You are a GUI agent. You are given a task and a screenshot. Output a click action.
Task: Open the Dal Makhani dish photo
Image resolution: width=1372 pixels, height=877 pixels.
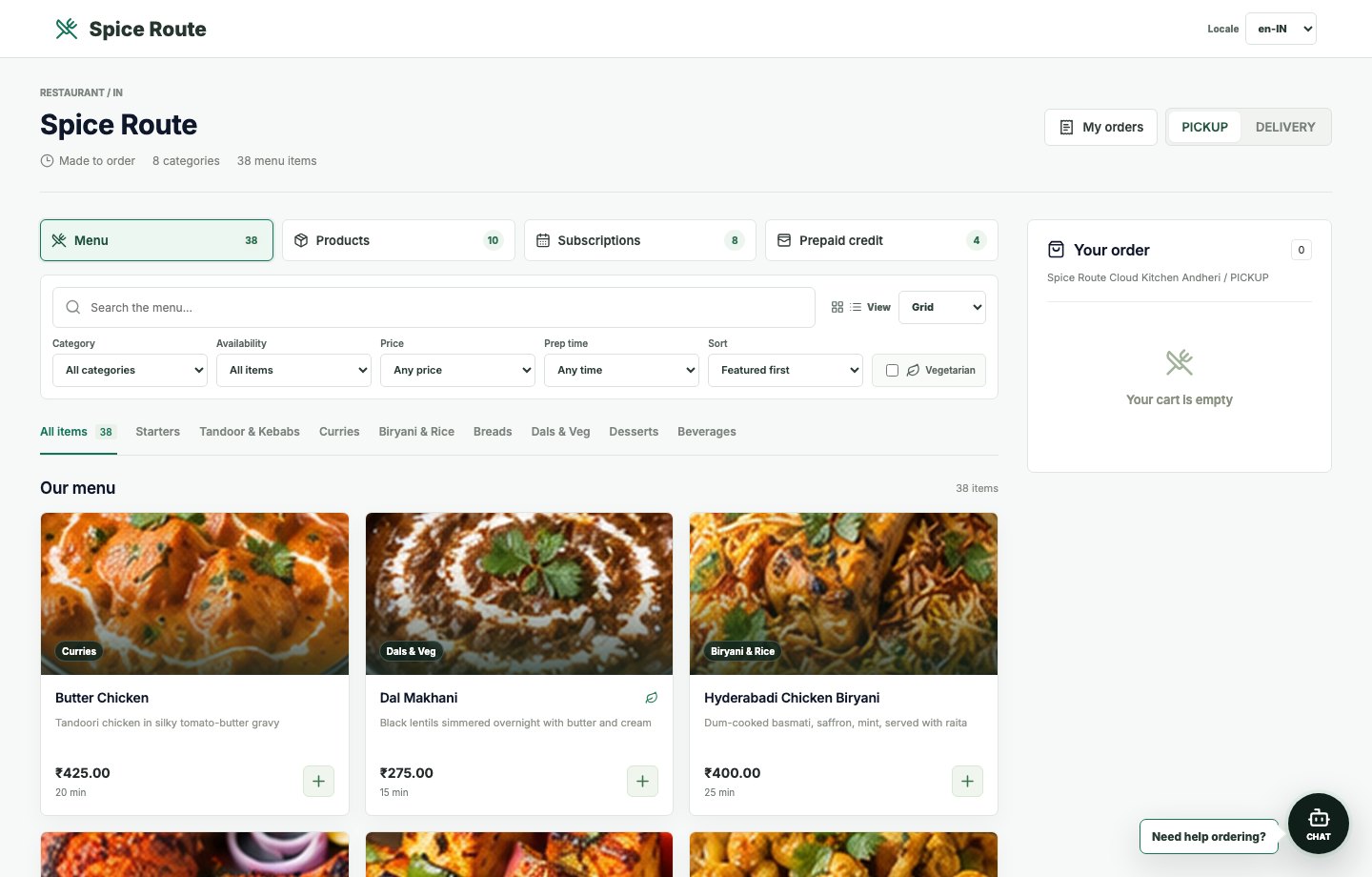coord(519,594)
